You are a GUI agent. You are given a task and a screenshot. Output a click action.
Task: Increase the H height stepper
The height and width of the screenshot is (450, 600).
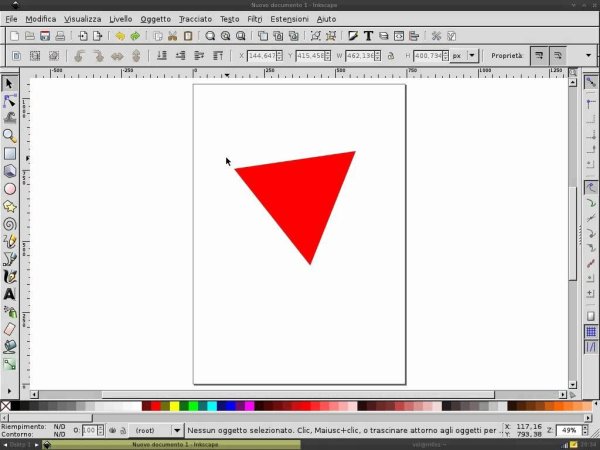coord(445,53)
